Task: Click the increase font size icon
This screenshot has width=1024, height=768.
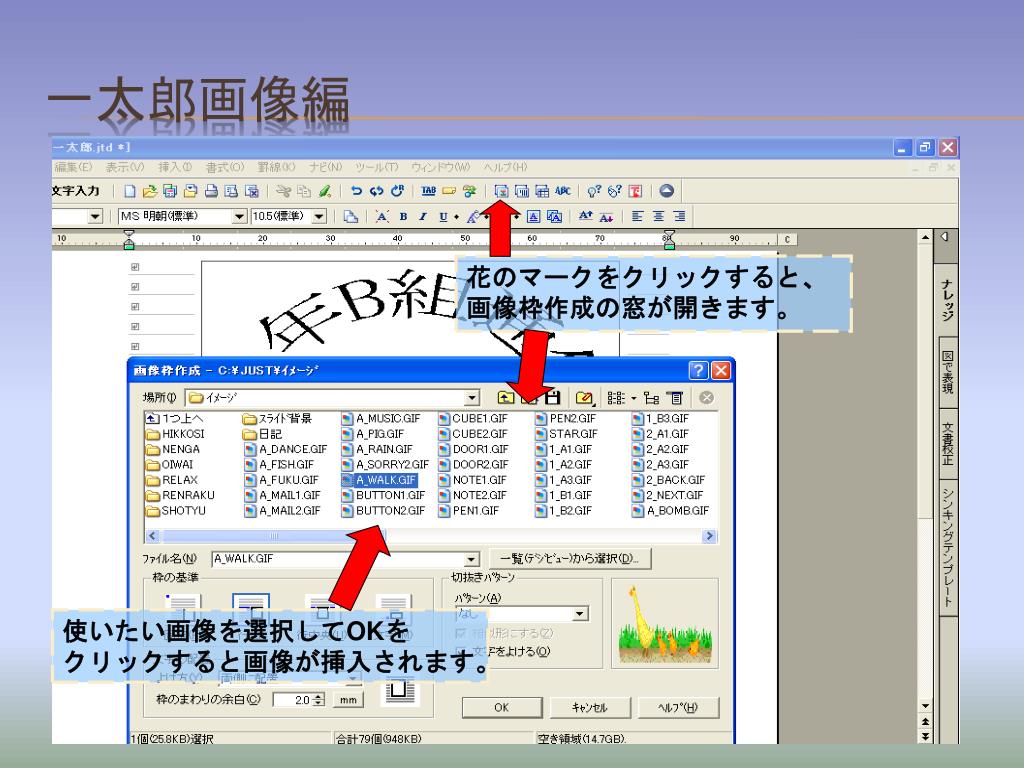Action: tap(585, 216)
